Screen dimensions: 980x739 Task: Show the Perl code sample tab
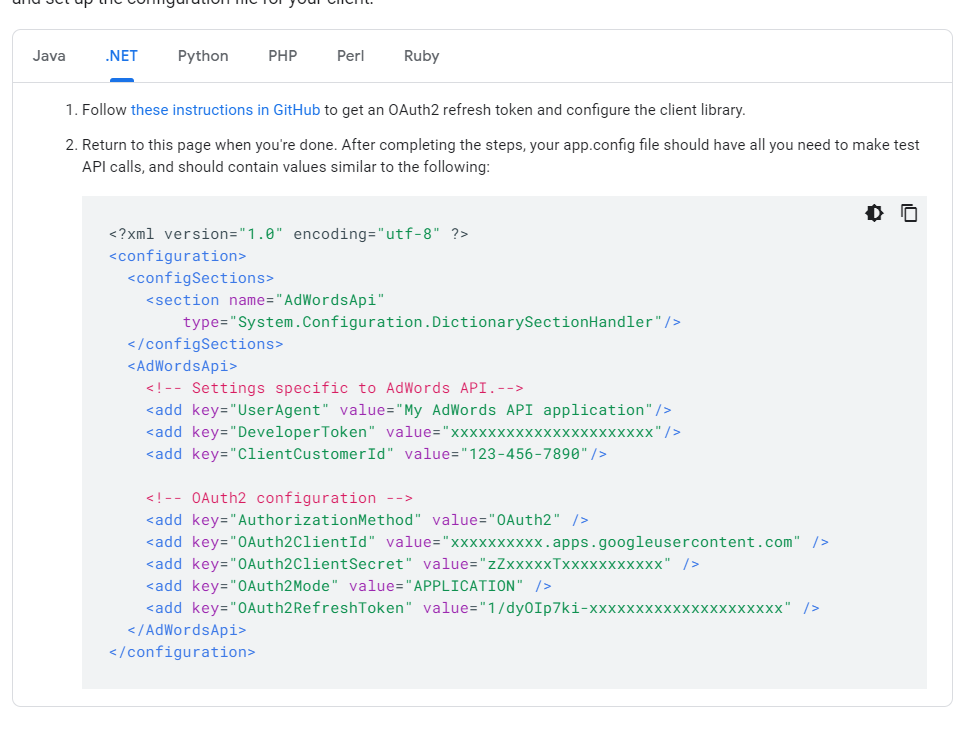pos(351,56)
